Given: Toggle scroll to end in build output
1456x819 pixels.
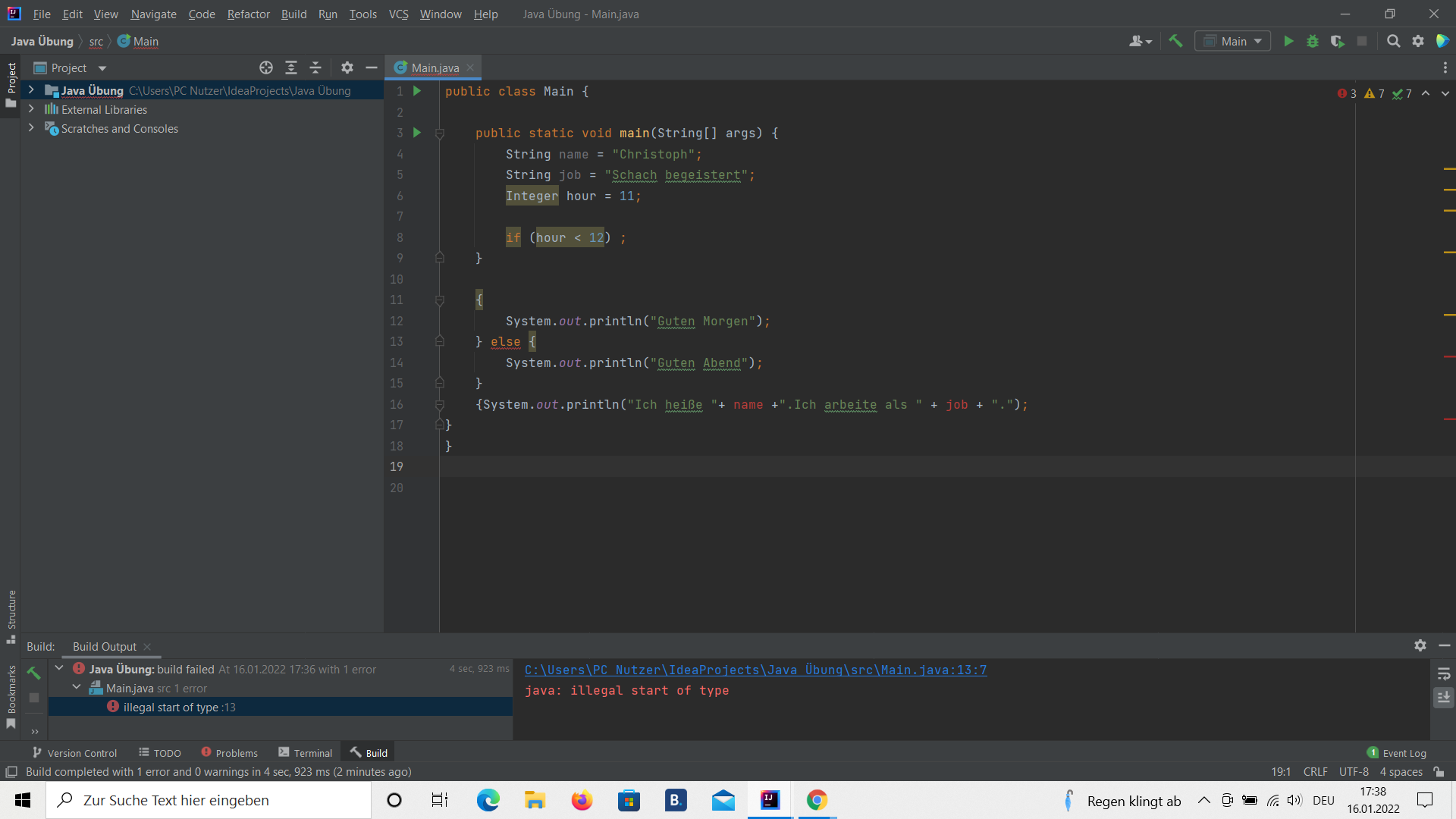Looking at the screenshot, I should pyautogui.click(x=1444, y=697).
